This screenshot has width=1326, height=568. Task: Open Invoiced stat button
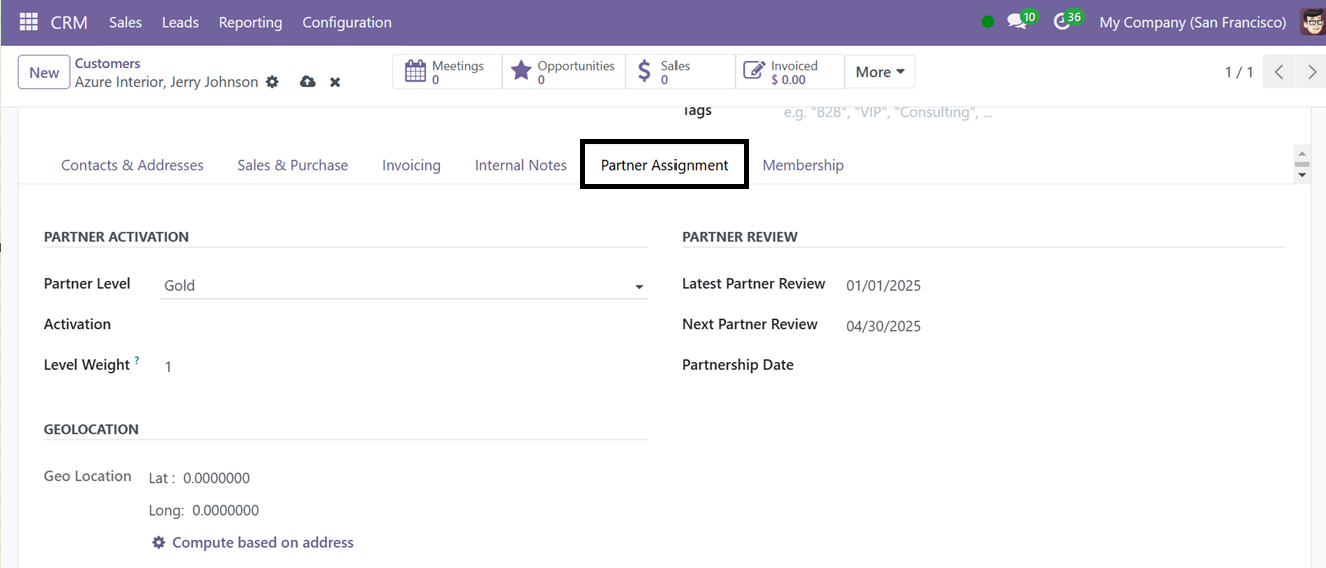(x=790, y=72)
